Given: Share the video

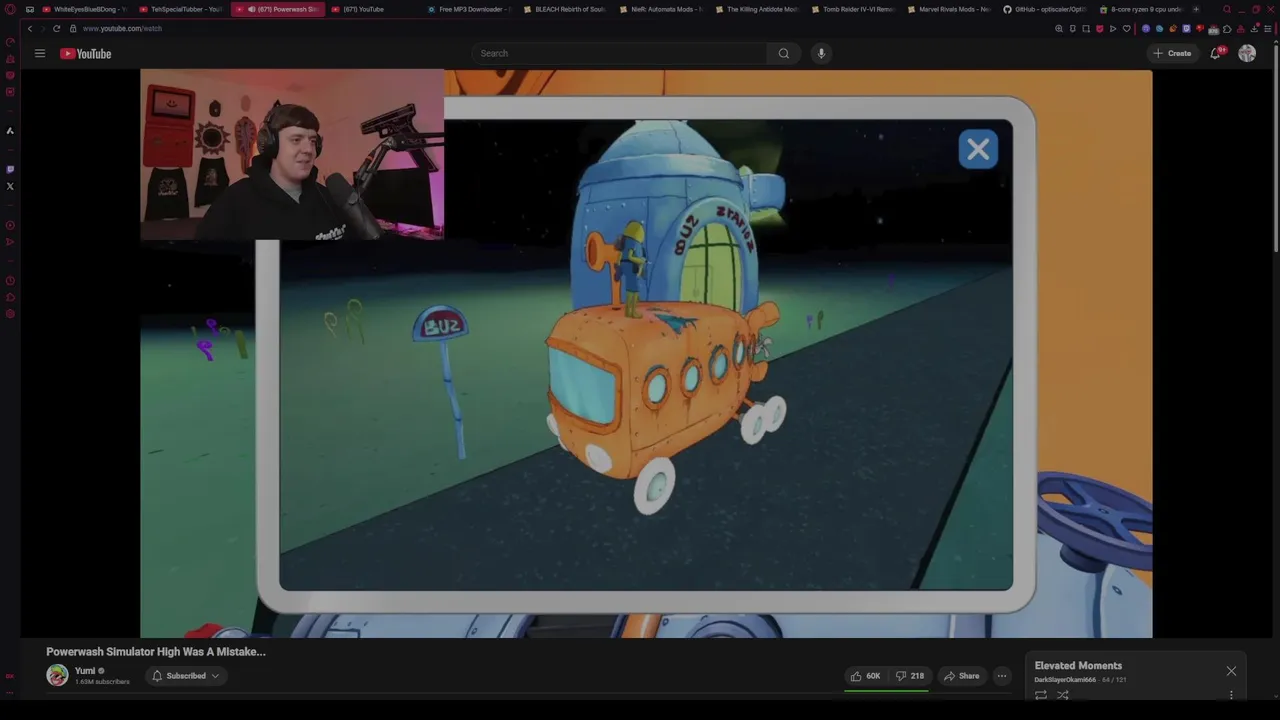Looking at the screenshot, I should click(x=961, y=676).
